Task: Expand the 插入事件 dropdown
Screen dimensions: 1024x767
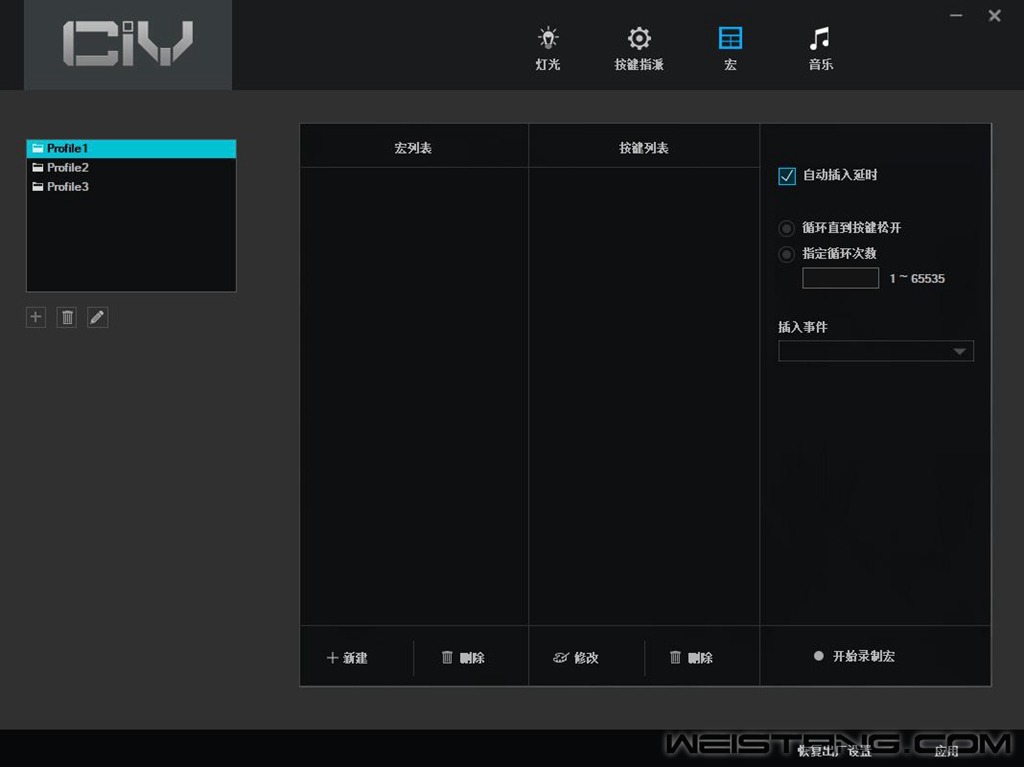Action: (x=875, y=351)
